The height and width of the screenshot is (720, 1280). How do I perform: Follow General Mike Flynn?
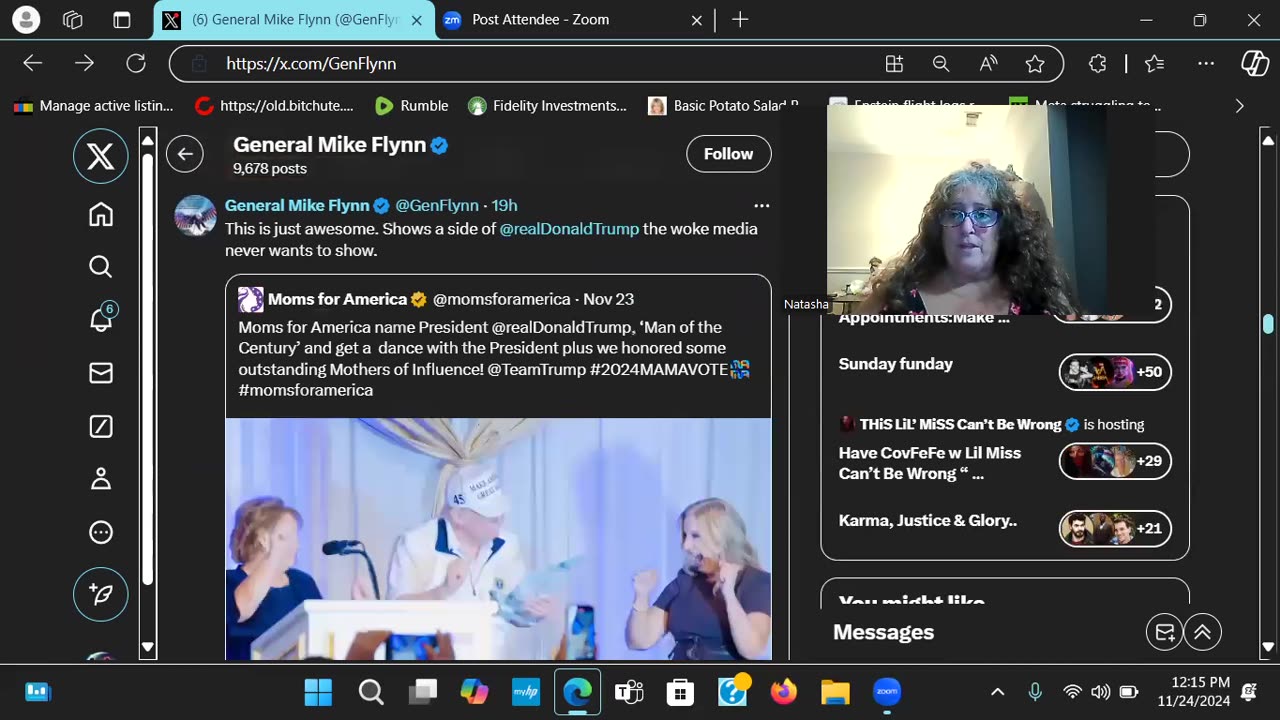pyautogui.click(x=728, y=154)
